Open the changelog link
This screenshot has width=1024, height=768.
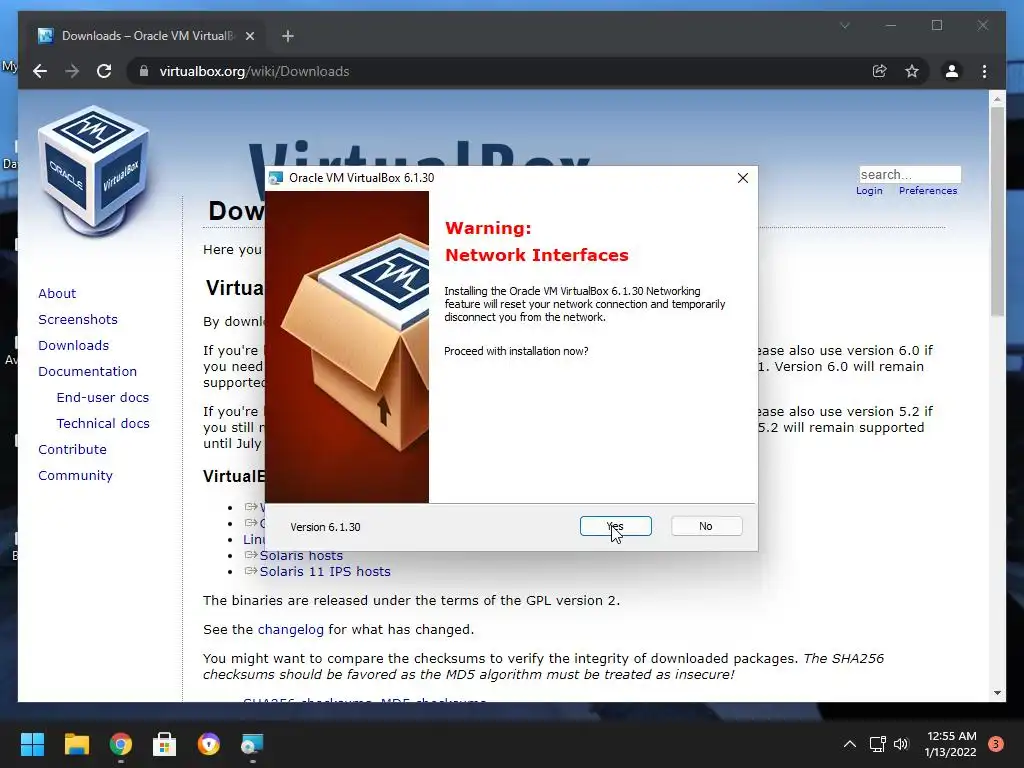291,630
